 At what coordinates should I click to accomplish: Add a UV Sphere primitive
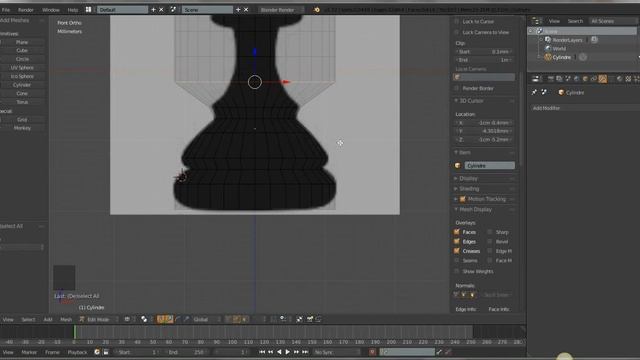point(22,68)
